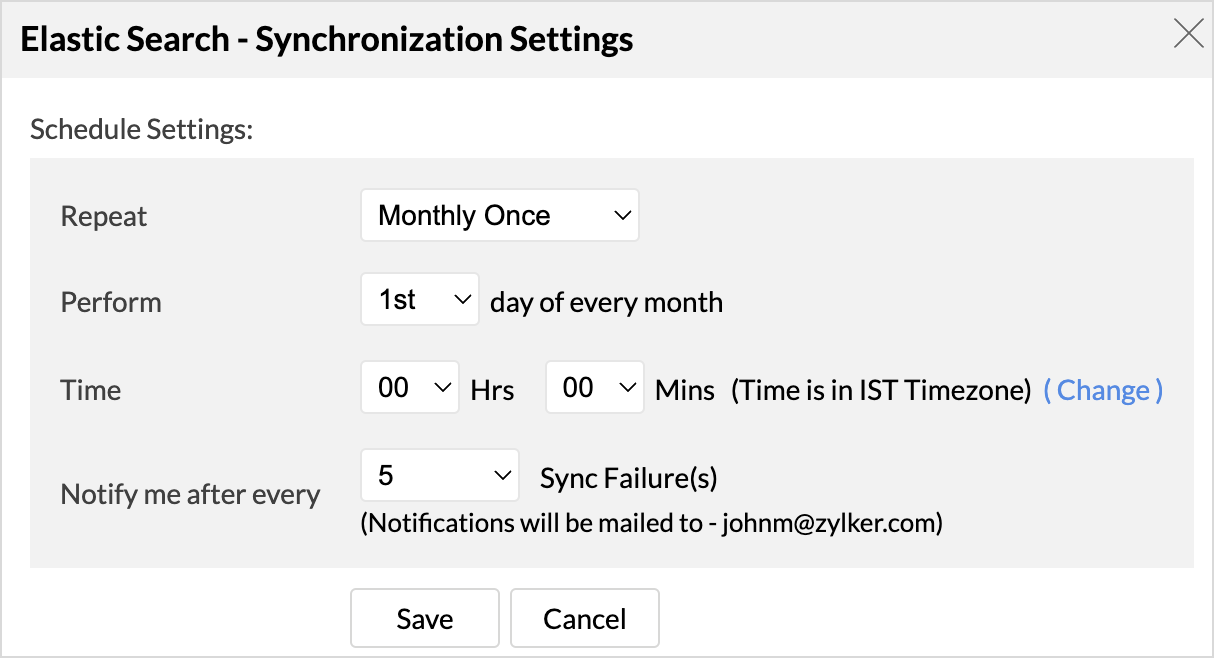Click the Save button
1214x658 pixels.
(x=425, y=618)
